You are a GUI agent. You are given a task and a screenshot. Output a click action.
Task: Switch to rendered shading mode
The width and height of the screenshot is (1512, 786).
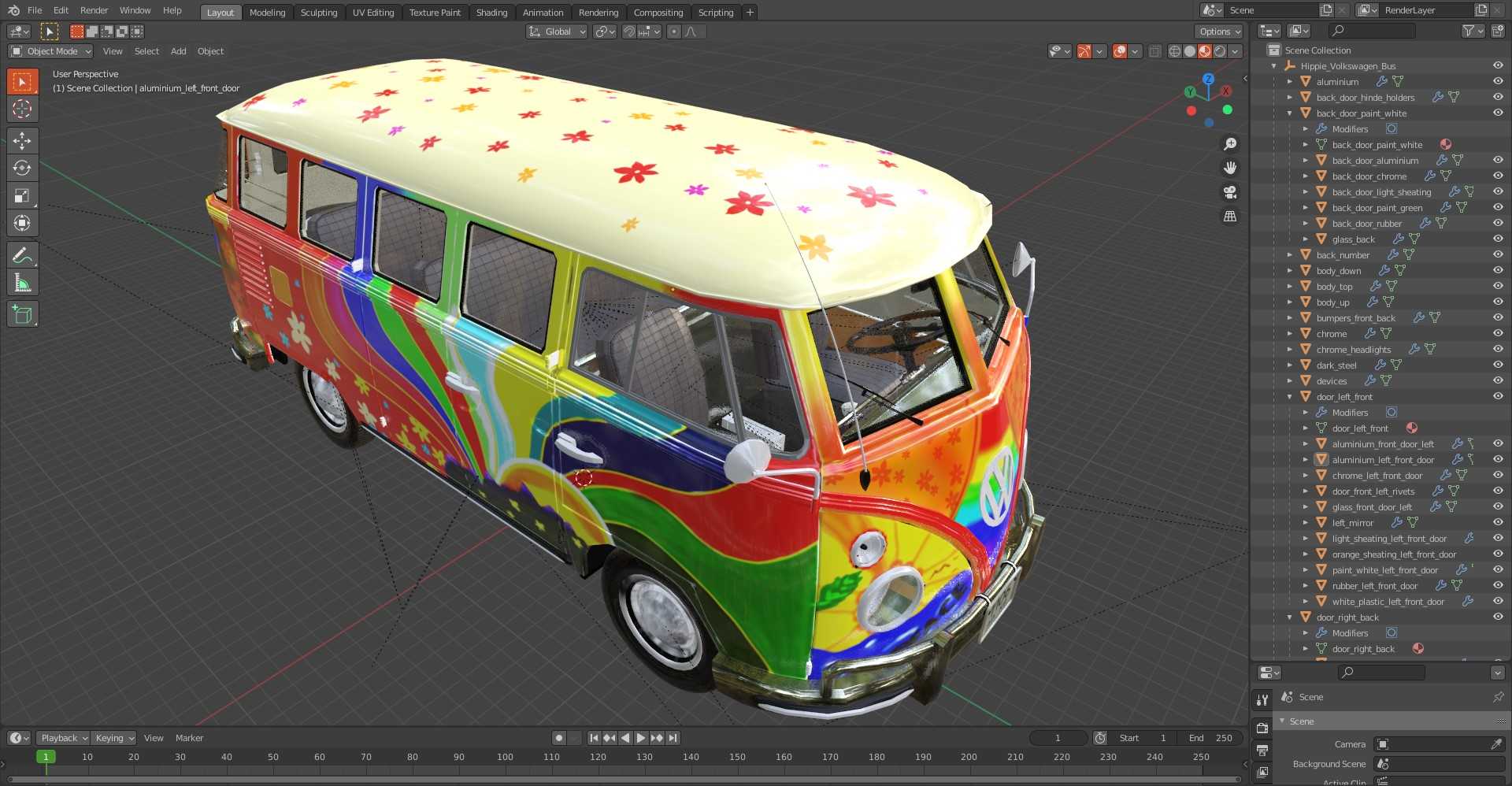pyautogui.click(x=1220, y=51)
